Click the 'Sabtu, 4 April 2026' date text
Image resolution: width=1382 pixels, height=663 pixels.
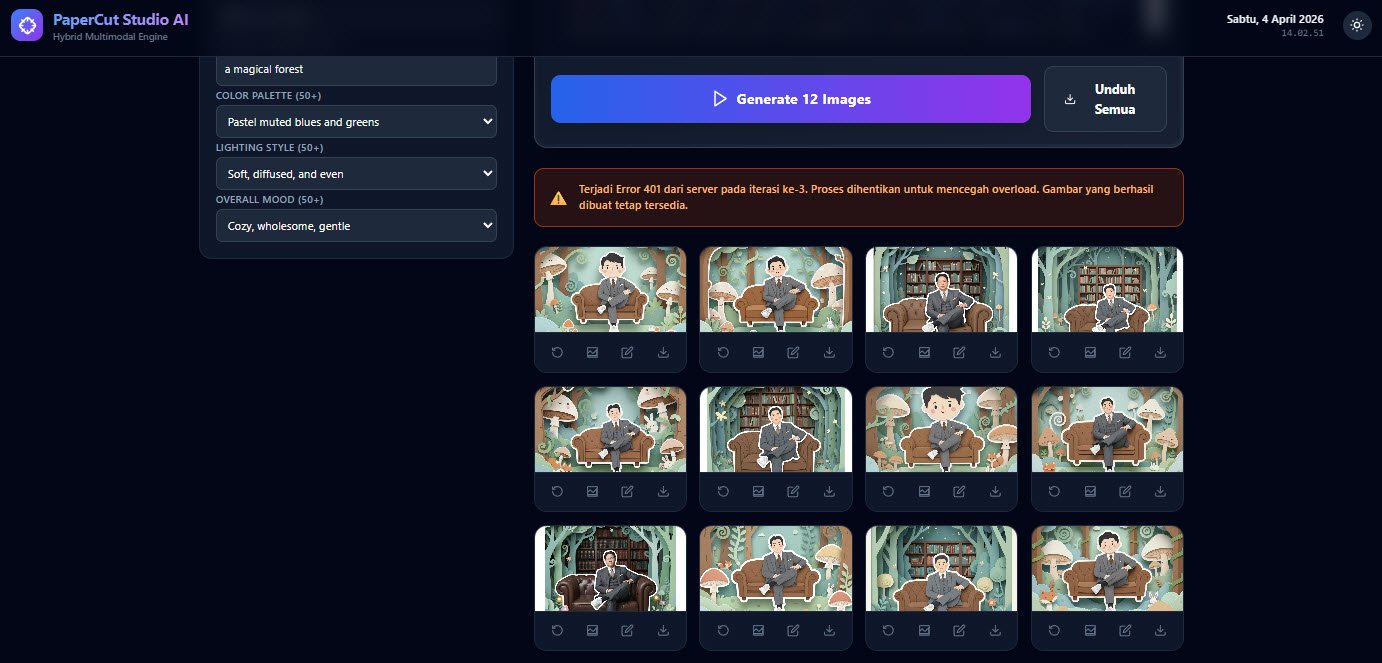point(1275,19)
